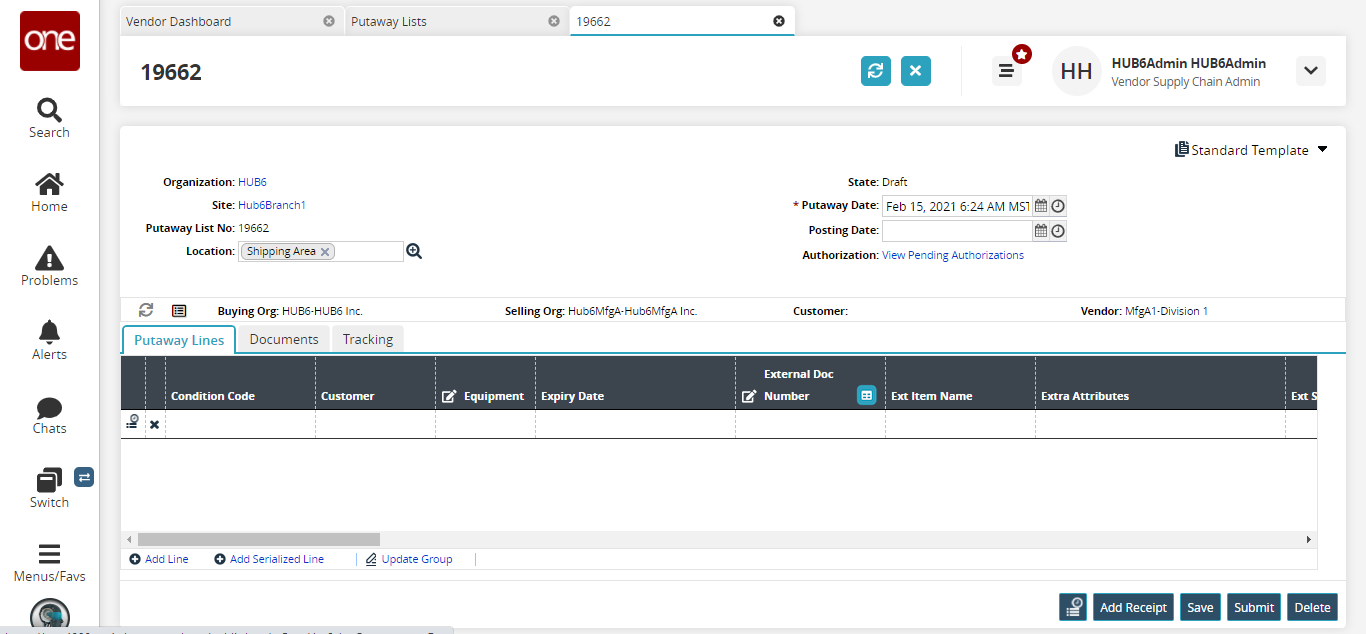Click Update Group
This screenshot has height=634, width=1366.
(409, 559)
